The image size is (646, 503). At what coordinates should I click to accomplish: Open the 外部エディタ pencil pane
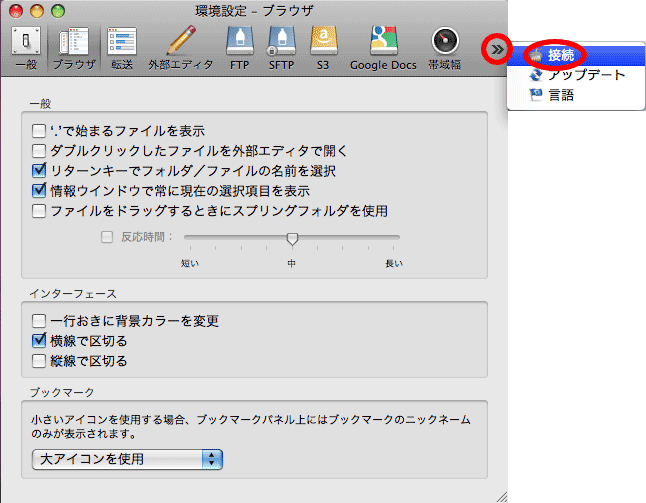point(181,48)
